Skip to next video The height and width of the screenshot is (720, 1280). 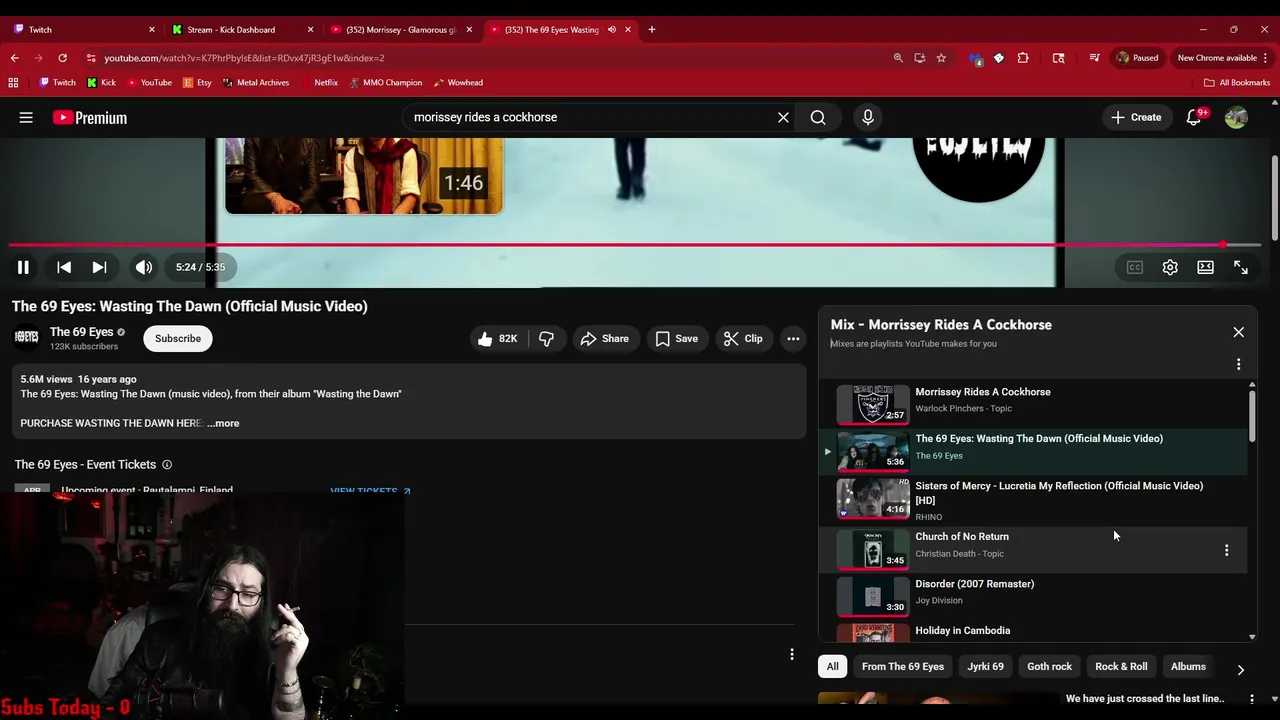point(99,267)
